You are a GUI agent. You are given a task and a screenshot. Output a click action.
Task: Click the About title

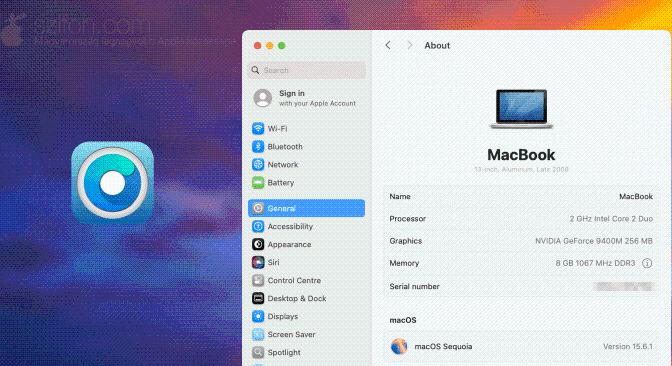tap(437, 45)
